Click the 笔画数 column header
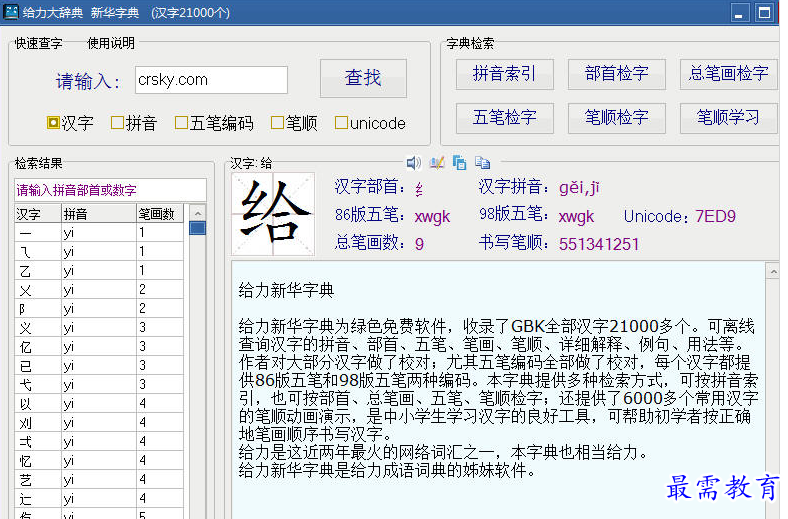Screen dimensions: 788x519 160,213
